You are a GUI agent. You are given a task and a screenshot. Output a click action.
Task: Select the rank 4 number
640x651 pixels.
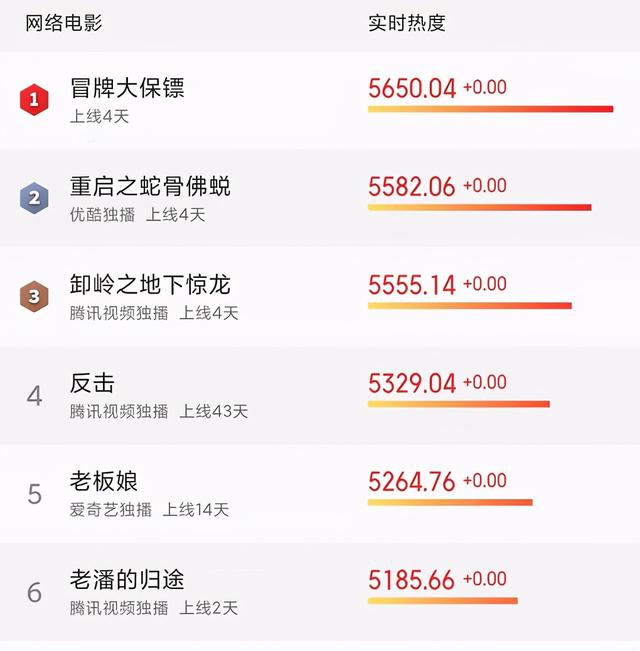coord(34,396)
